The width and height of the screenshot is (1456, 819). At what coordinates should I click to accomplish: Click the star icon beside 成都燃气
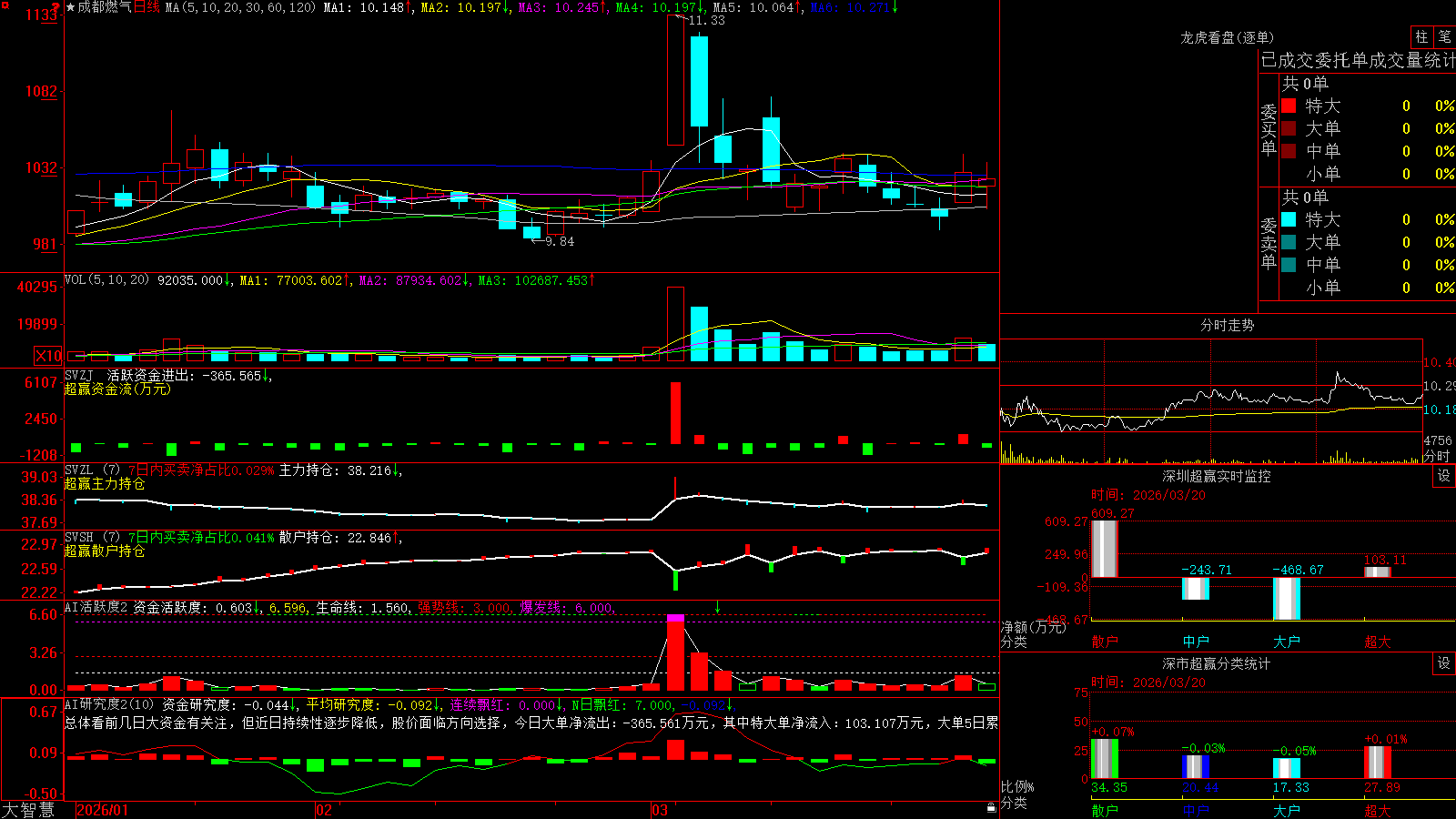click(70, 7)
